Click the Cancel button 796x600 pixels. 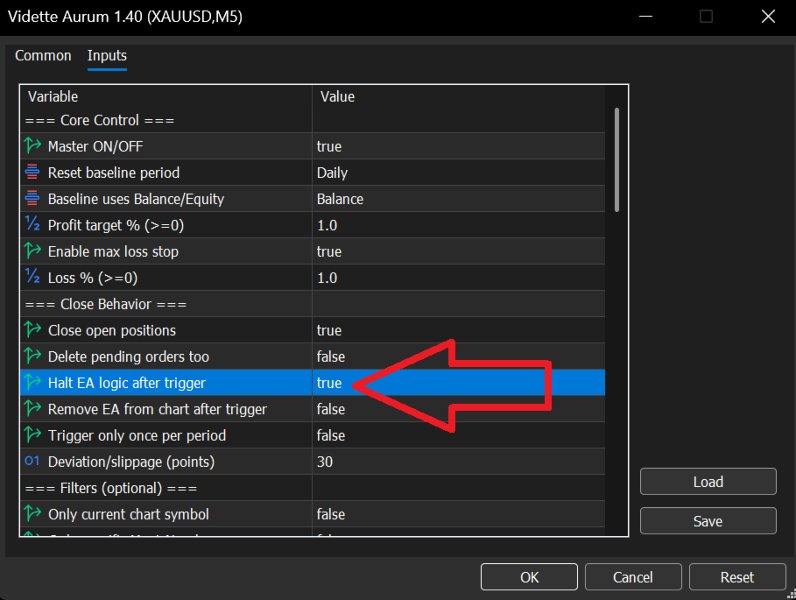pyautogui.click(x=633, y=577)
